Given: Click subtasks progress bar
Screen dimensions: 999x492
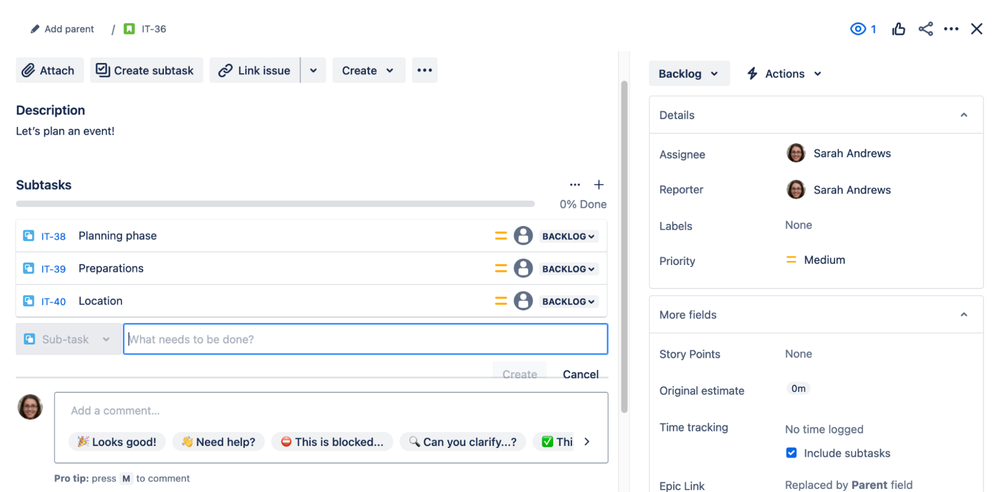Looking at the screenshot, I should coord(275,204).
